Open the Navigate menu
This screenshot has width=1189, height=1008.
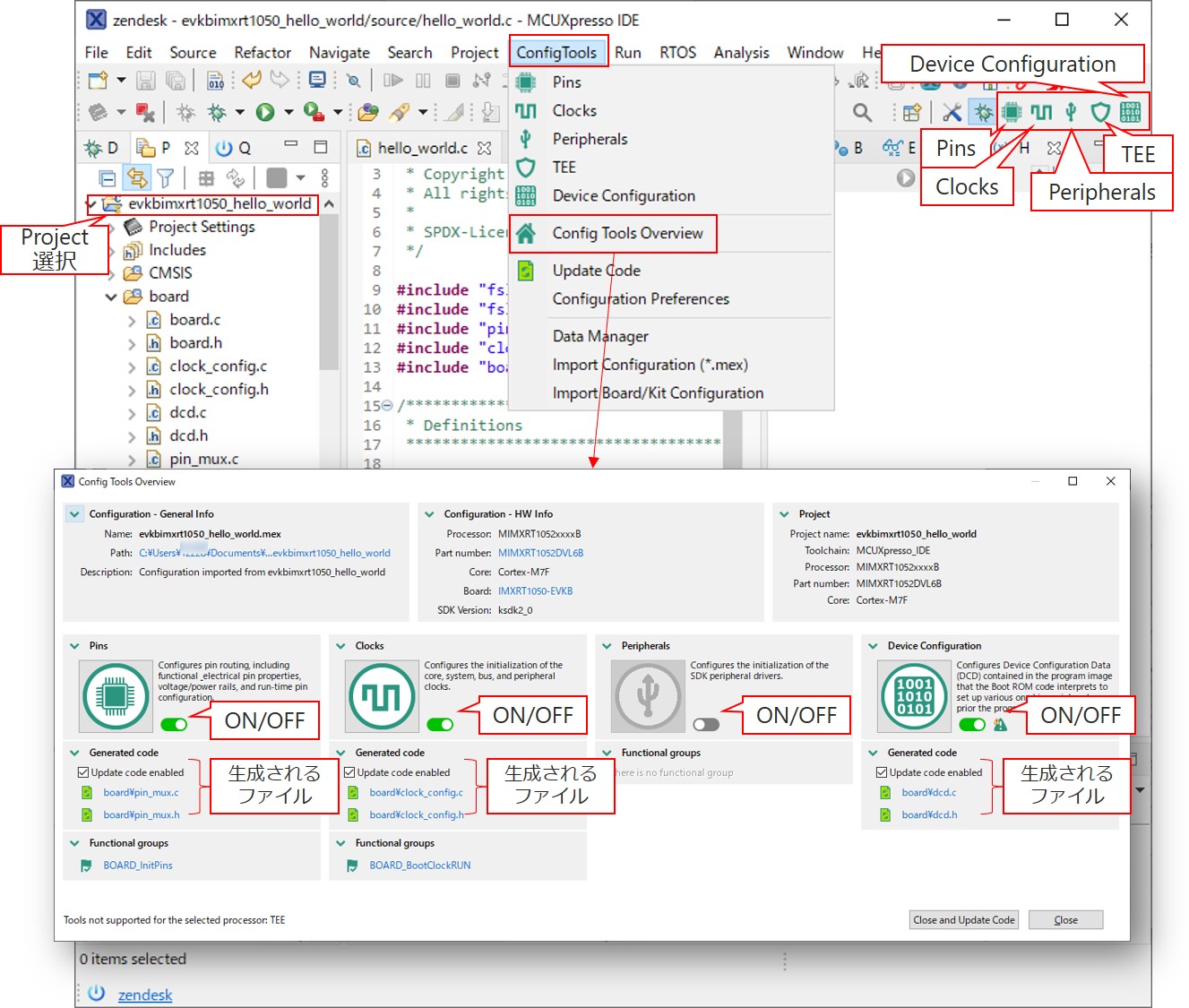[340, 52]
